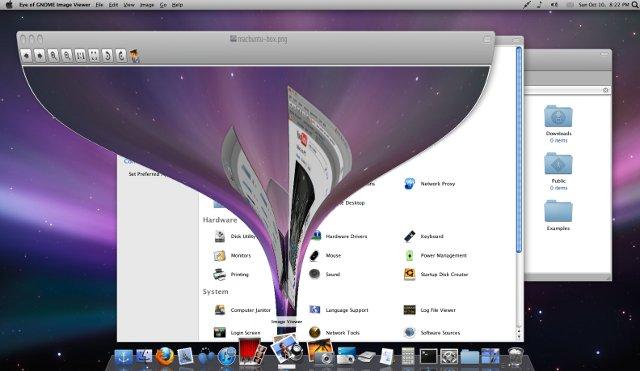This screenshot has height=371, width=640.
Task: Open the File menu
Action: point(99,5)
